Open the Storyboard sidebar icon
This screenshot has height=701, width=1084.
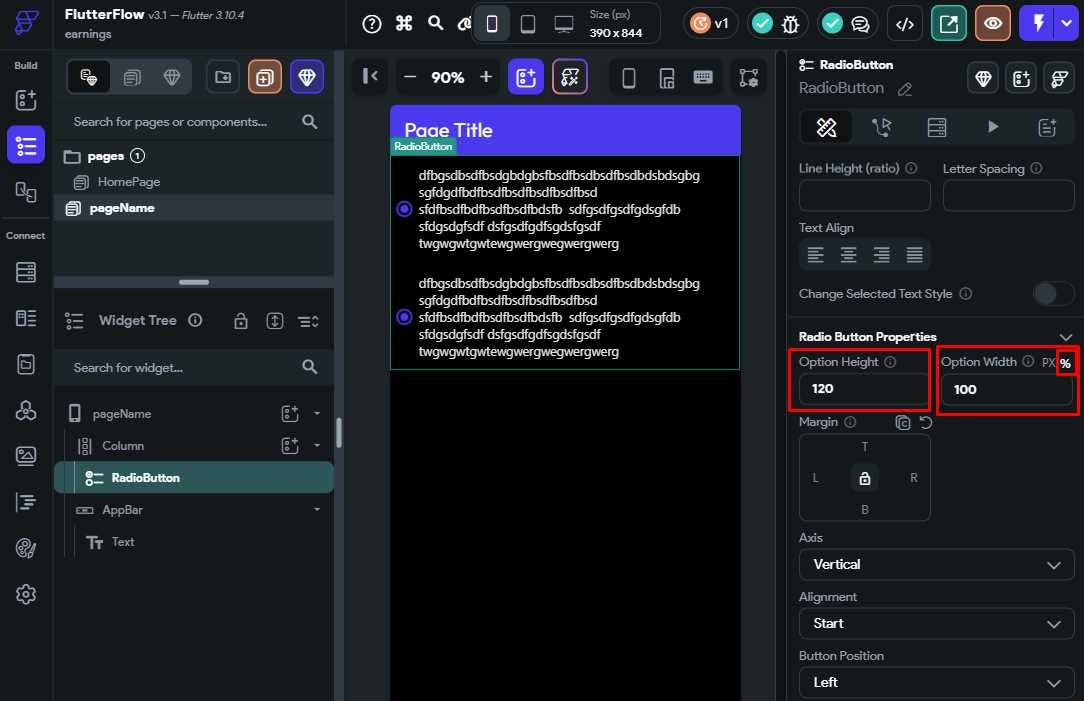point(26,191)
